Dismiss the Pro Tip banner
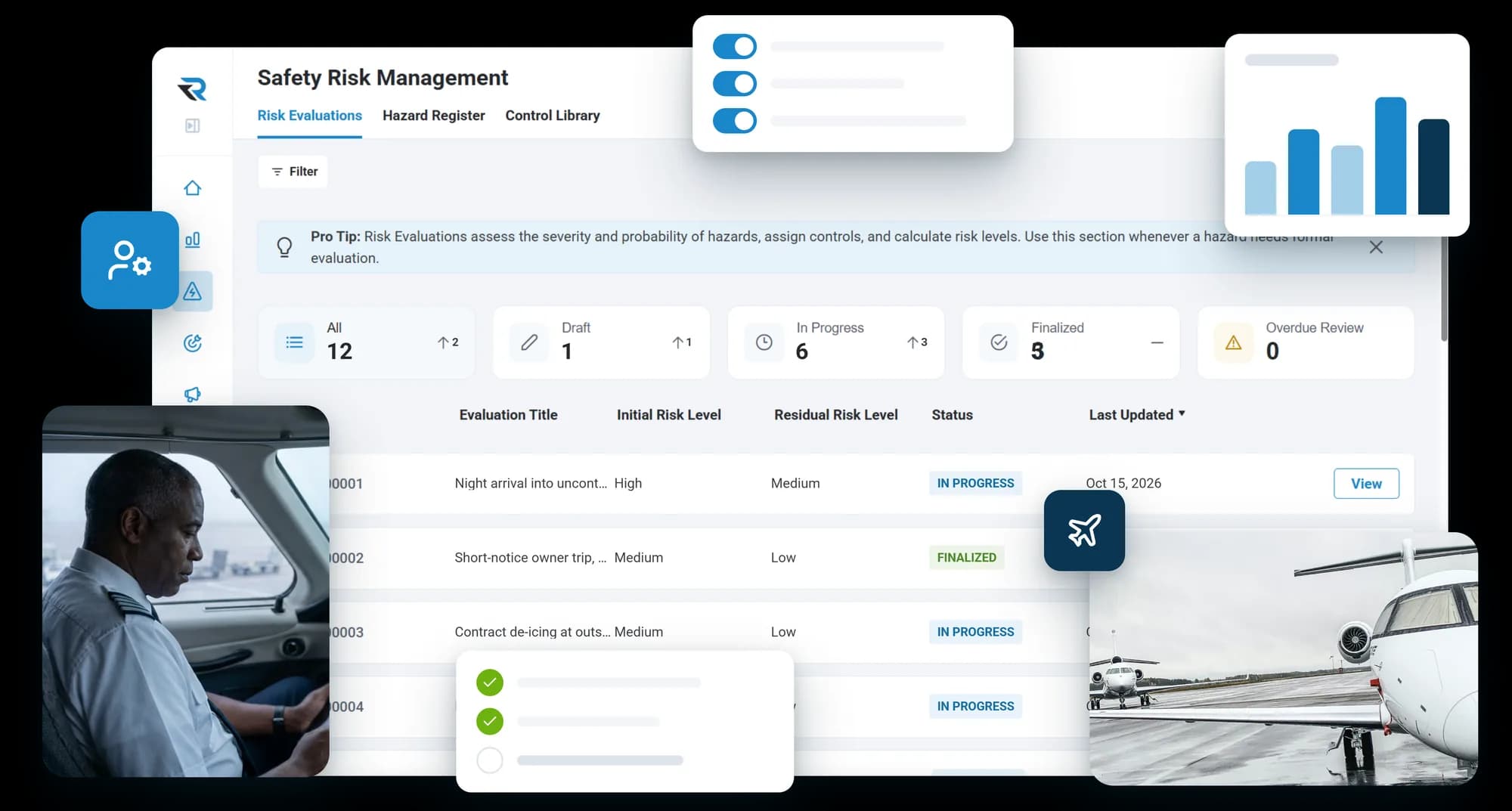Screen dimensions: 1512x811 pyautogui.click(x=1376, y=247)
